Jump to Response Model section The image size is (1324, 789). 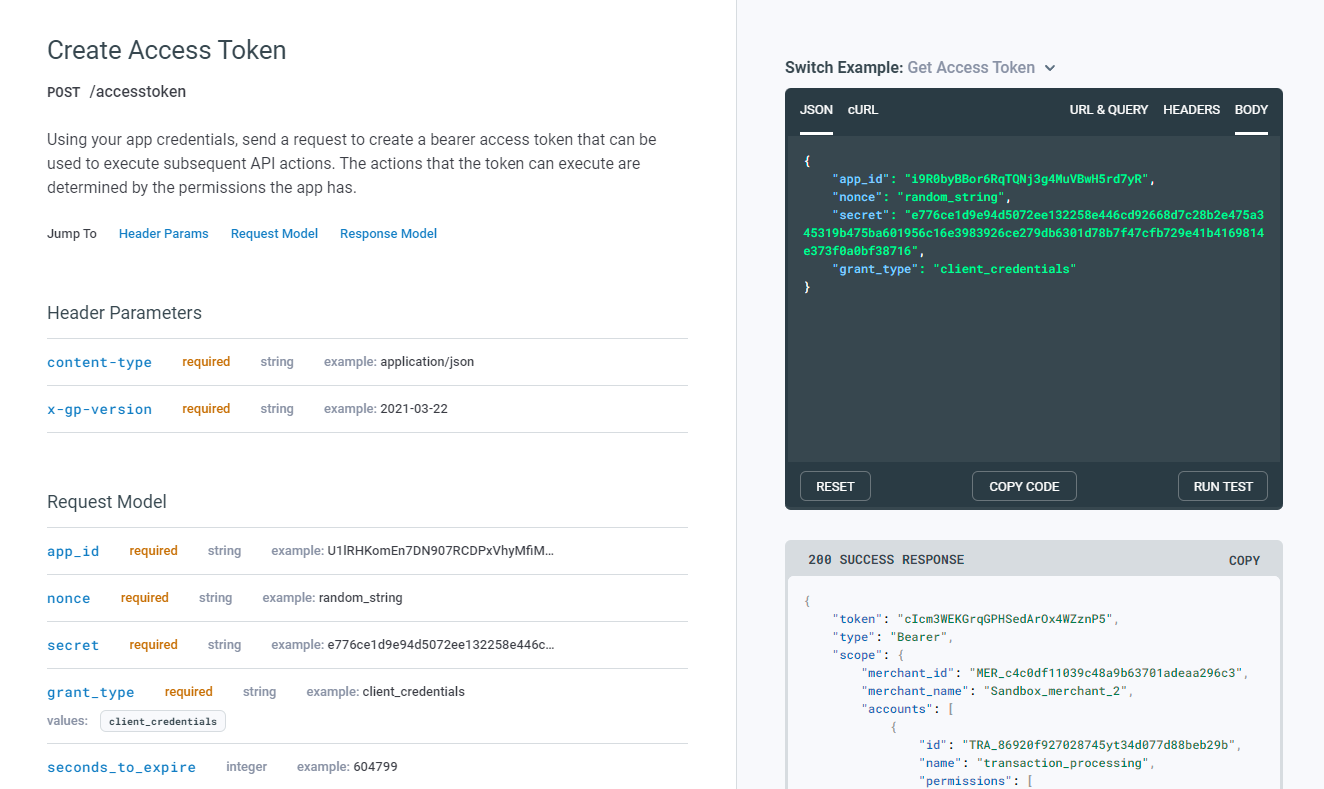[388, 234]
